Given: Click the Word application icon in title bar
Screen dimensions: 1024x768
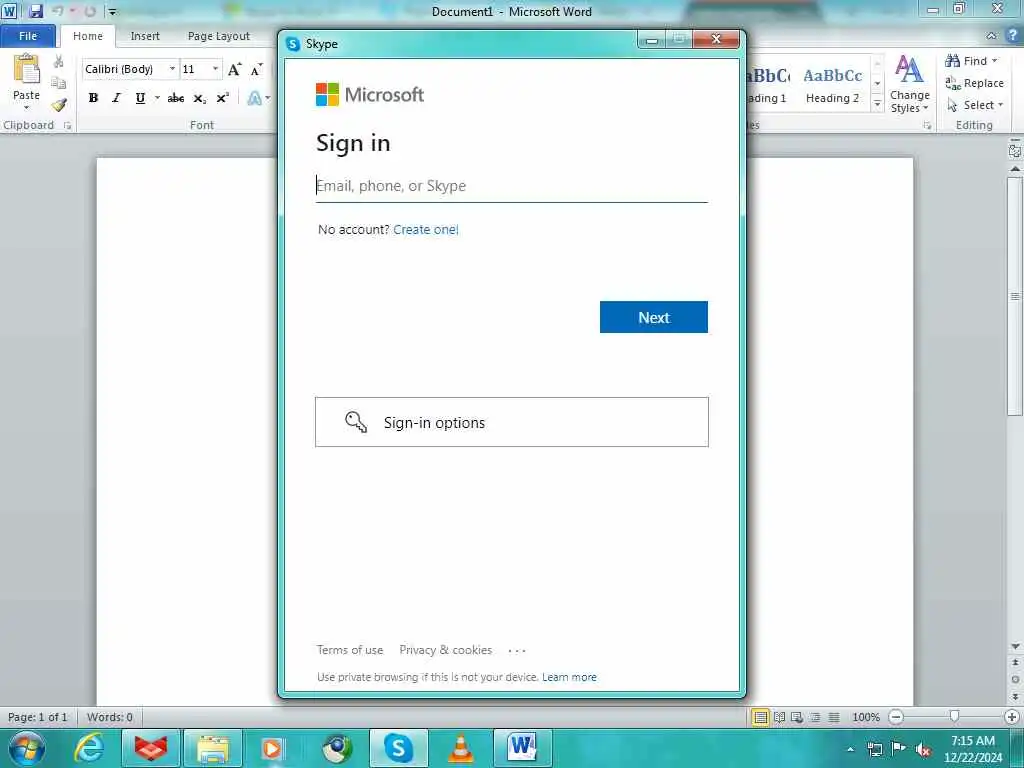Looking at the screenshot, I should tap(9, 11).
